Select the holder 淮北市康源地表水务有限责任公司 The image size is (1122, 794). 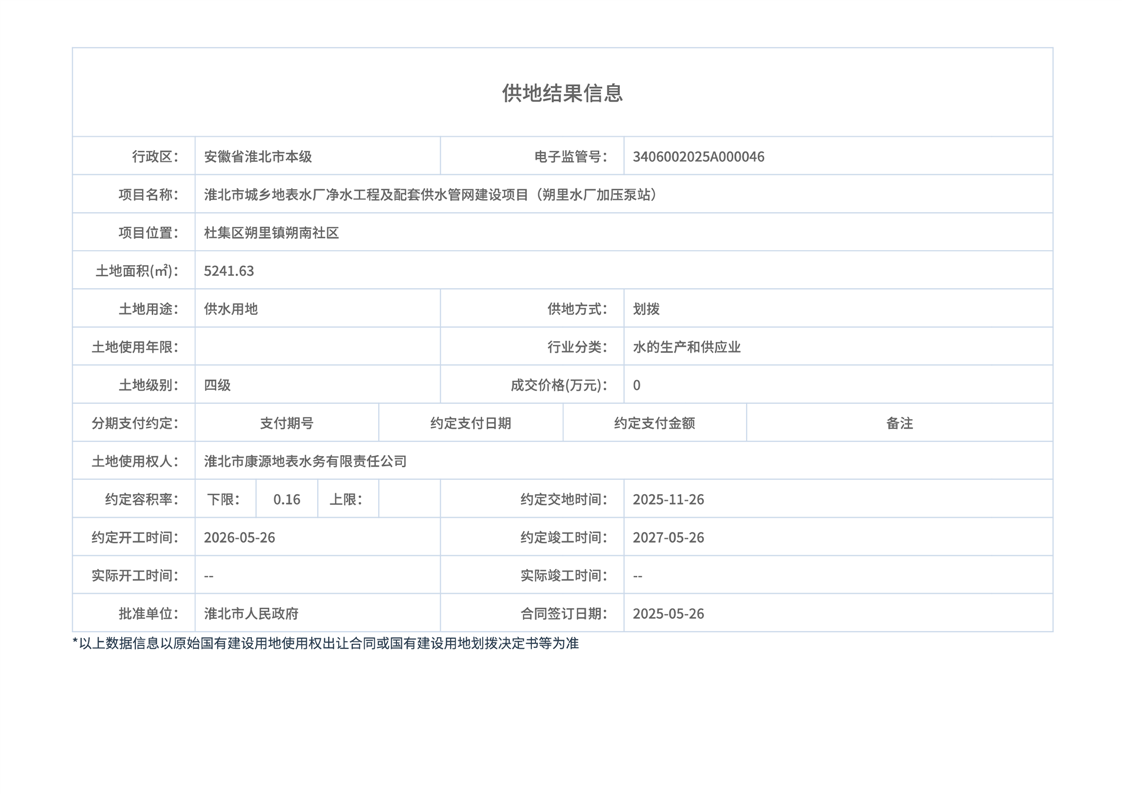tap(306, 461)
